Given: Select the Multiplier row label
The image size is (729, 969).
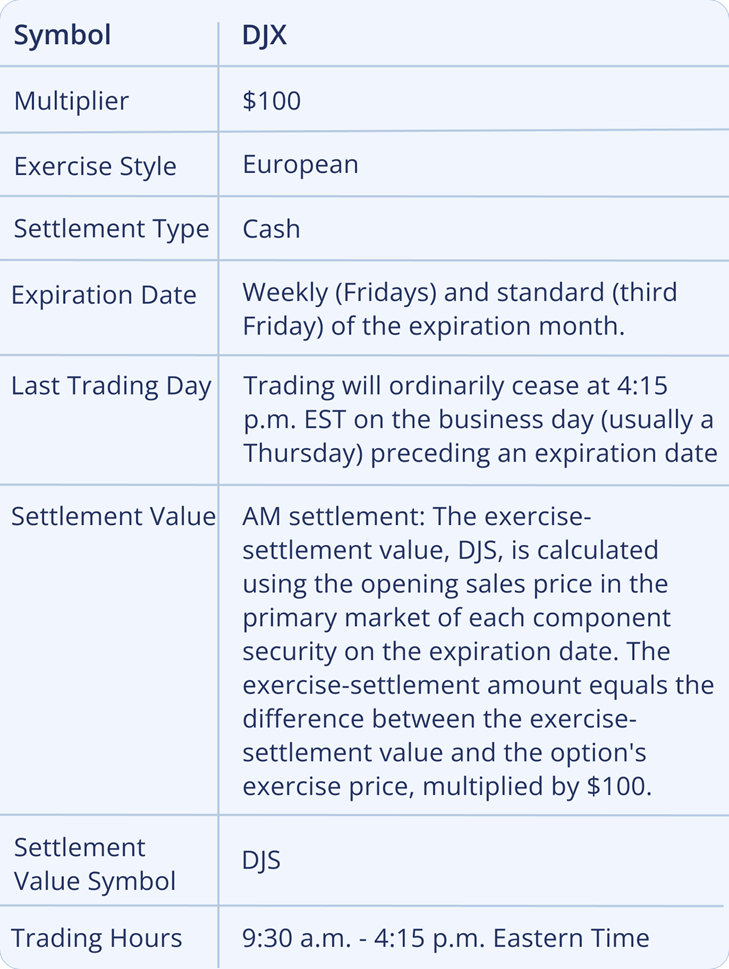Looking at the screenshot, I should point(71,101).
